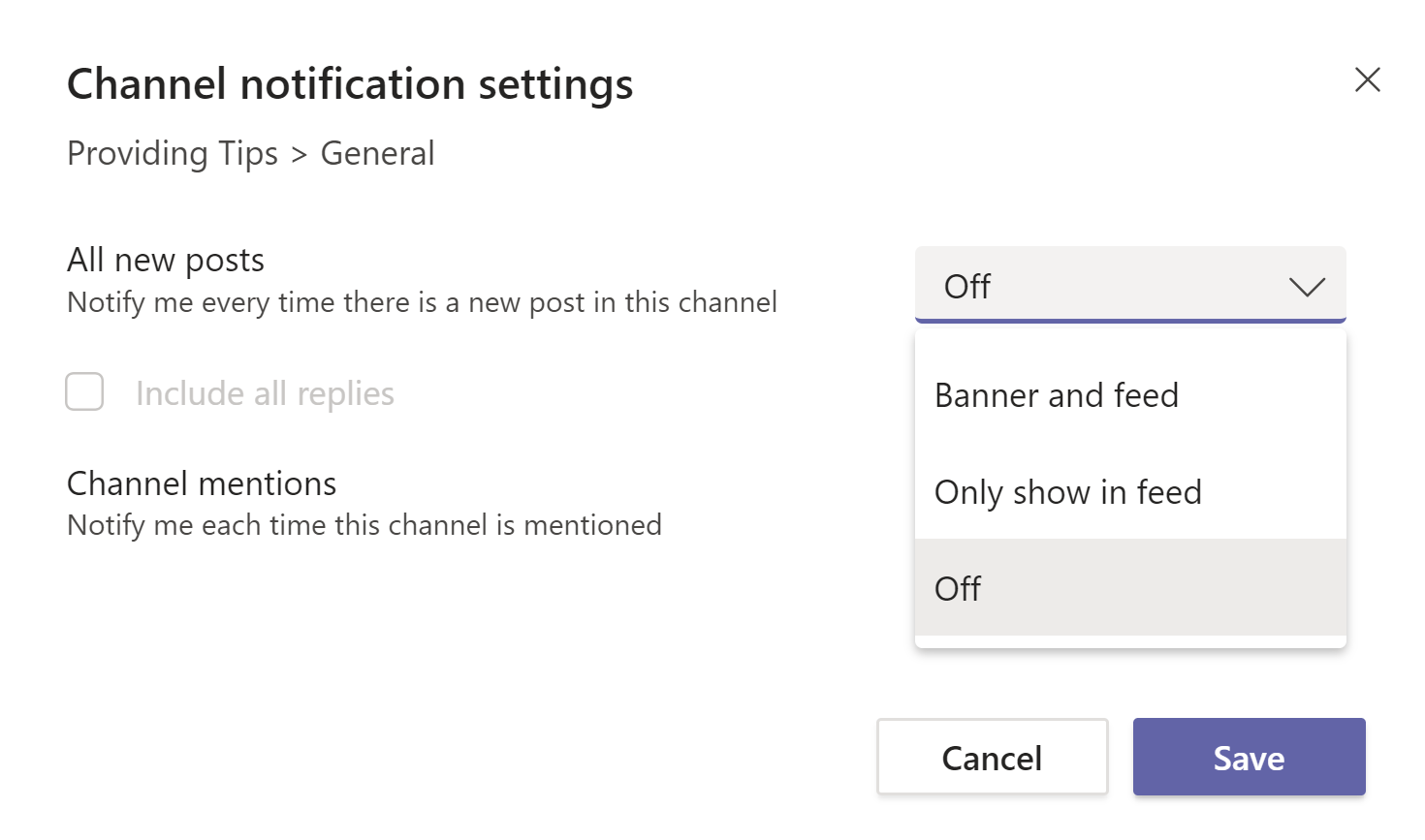Click the Channel mentions section heading
Viewport: 1425px width, 840px height.
pyautogui.click(x=201, y=483)
